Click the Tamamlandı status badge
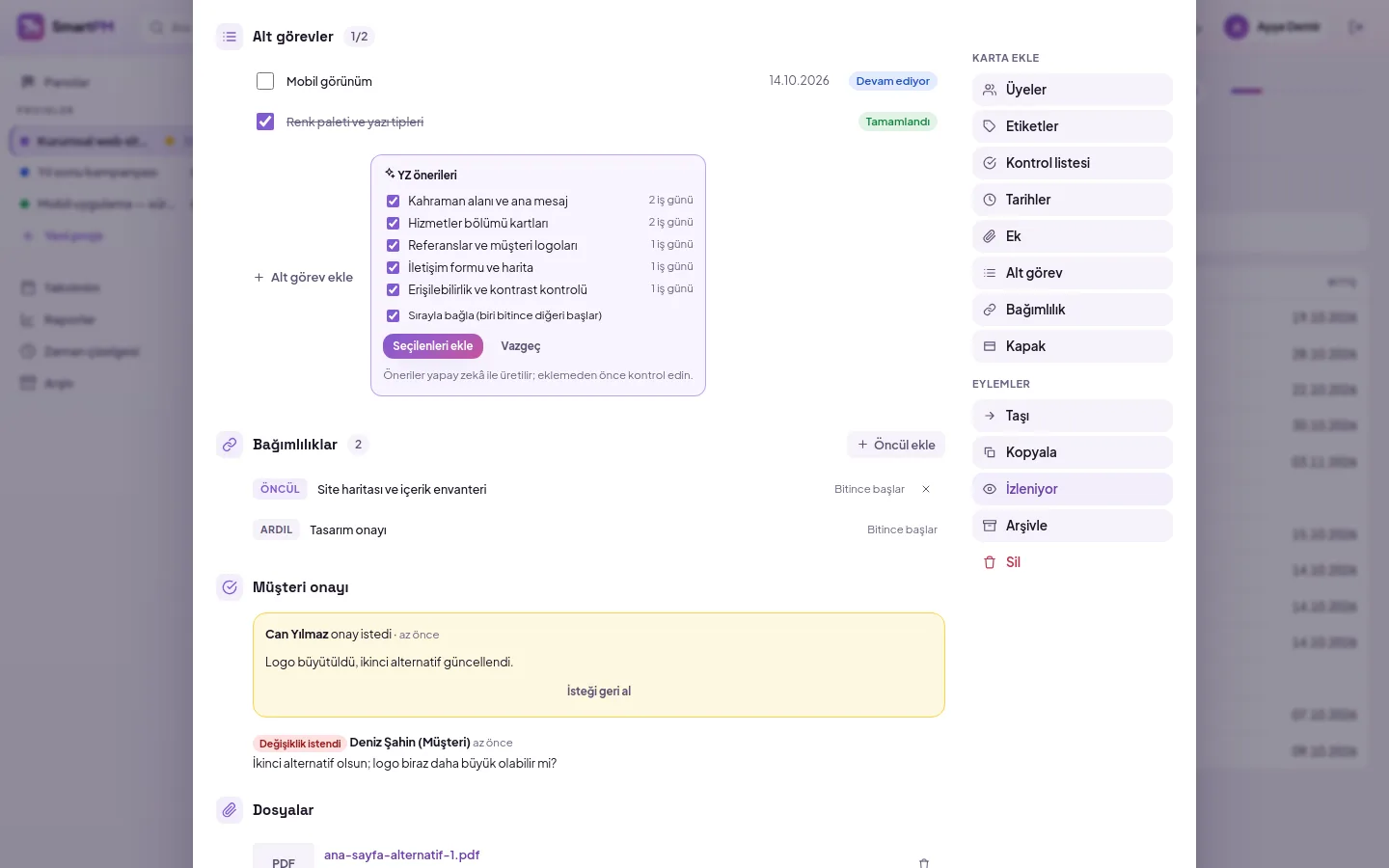Image resolution: width=1389 pixels, height=868 pixels. click(x=898, y=122)
